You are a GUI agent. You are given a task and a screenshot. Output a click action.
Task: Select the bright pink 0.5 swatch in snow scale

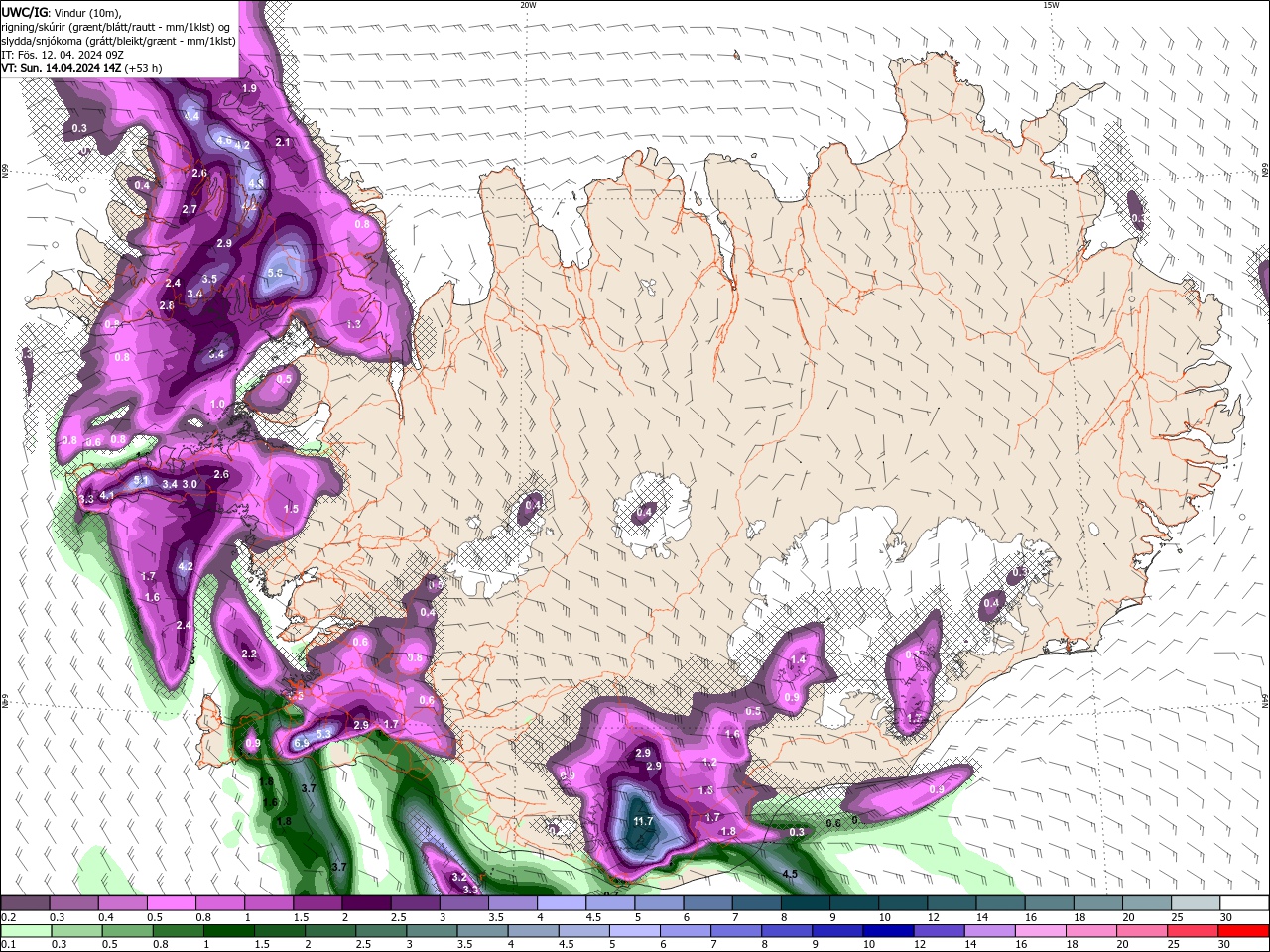coord(171,903)
